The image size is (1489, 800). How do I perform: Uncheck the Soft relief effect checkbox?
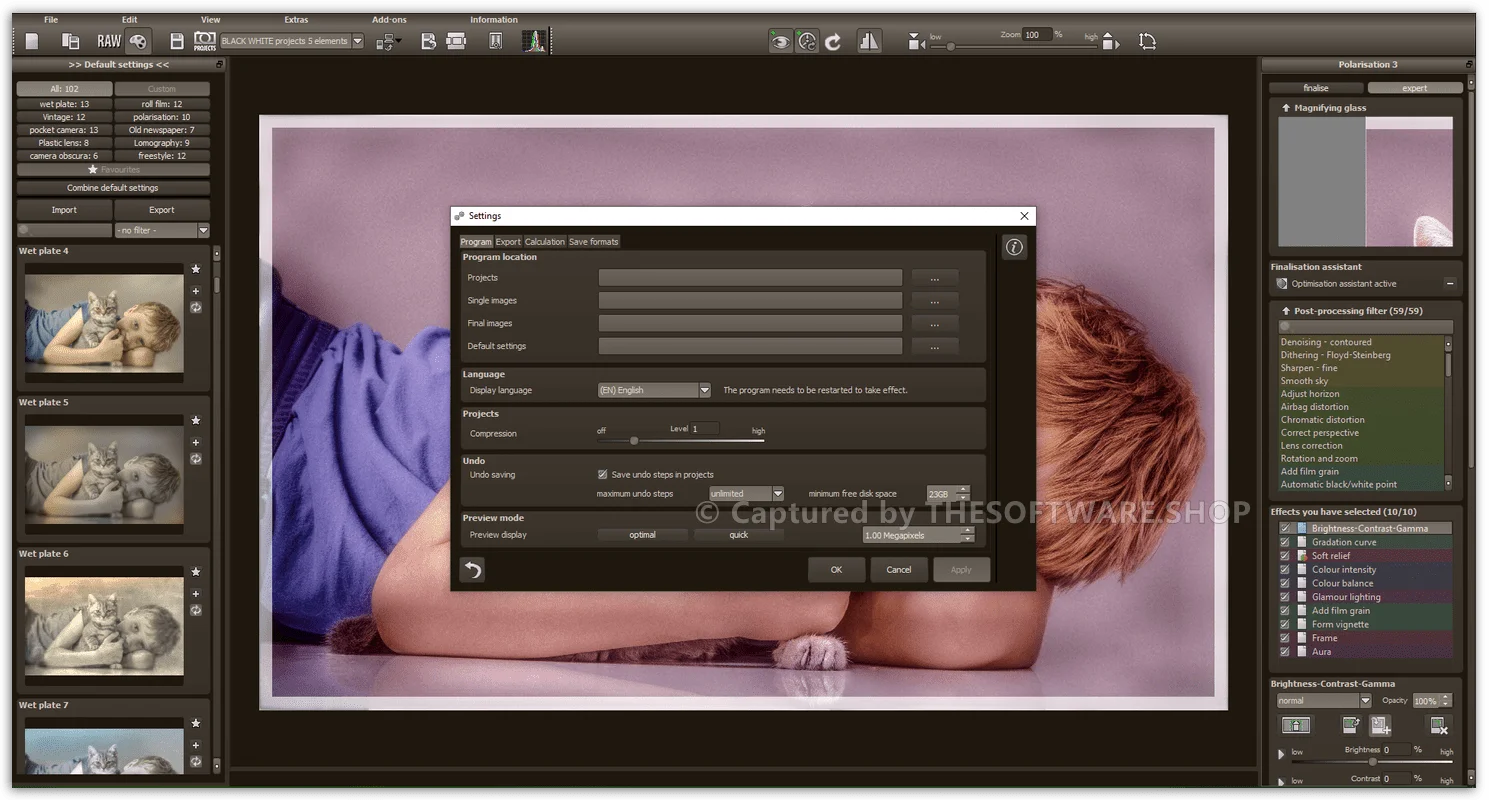point(1285,556)
